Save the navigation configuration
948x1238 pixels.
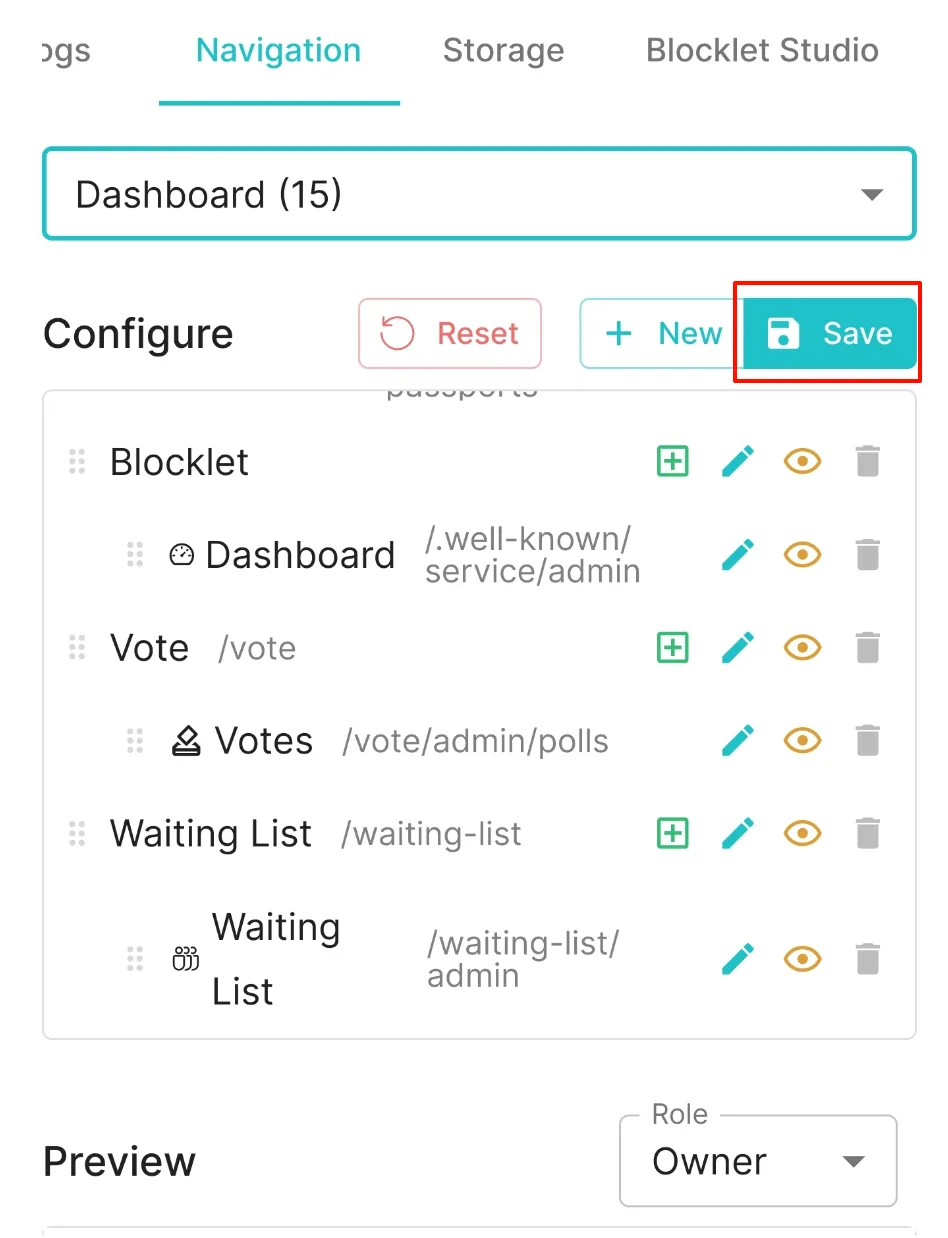coord(830,333)
